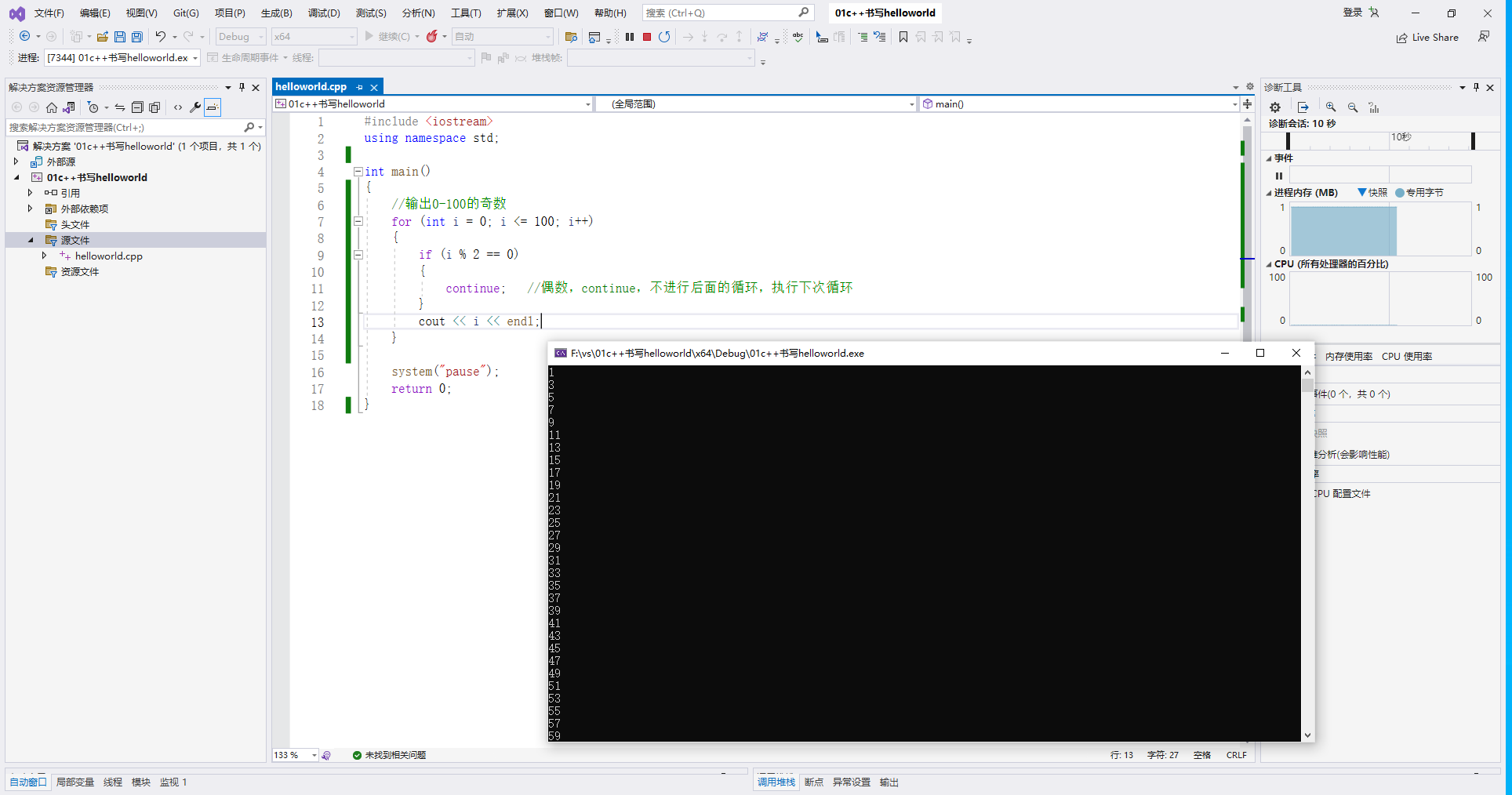Click the Restart debugging circular arrow

pyautogui.click(x=664, y=37)
